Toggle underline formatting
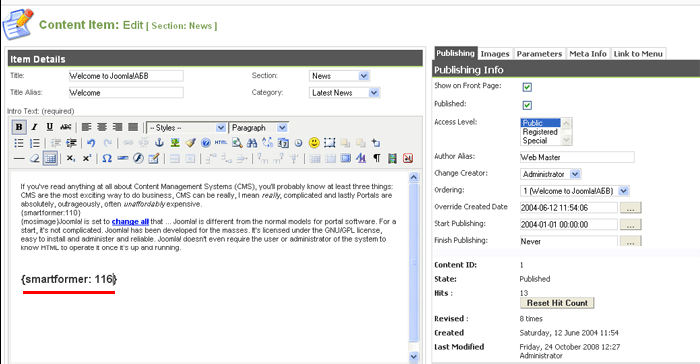The image size is (700, 364). (x=50, y=127)
